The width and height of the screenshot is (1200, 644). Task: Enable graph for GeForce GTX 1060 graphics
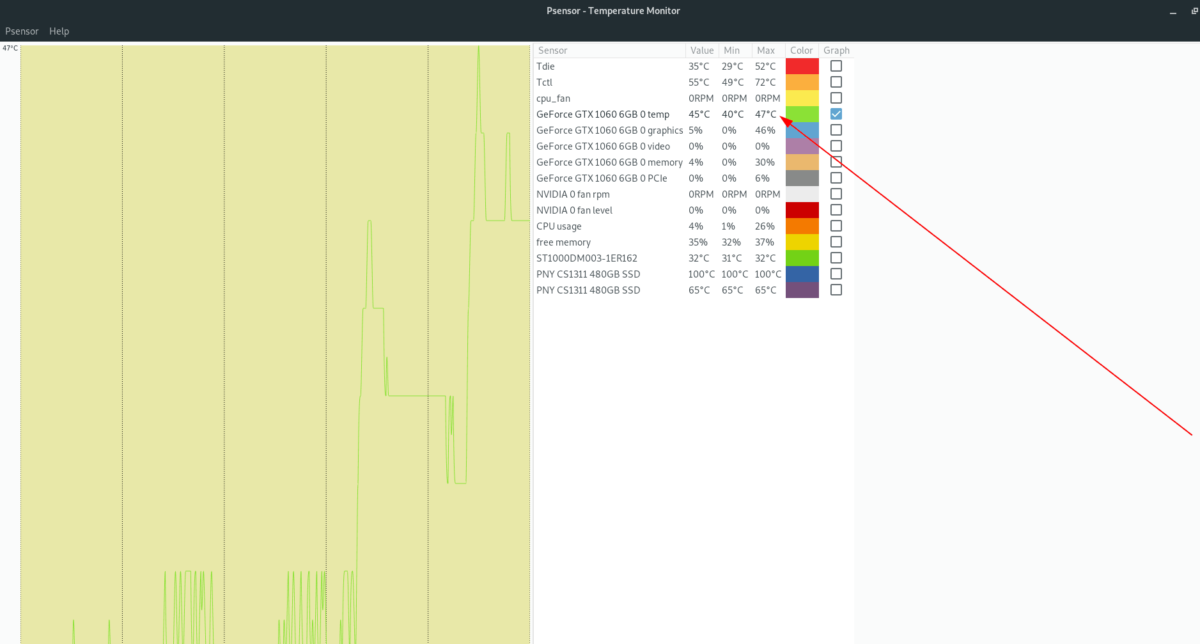click(836, 130)
